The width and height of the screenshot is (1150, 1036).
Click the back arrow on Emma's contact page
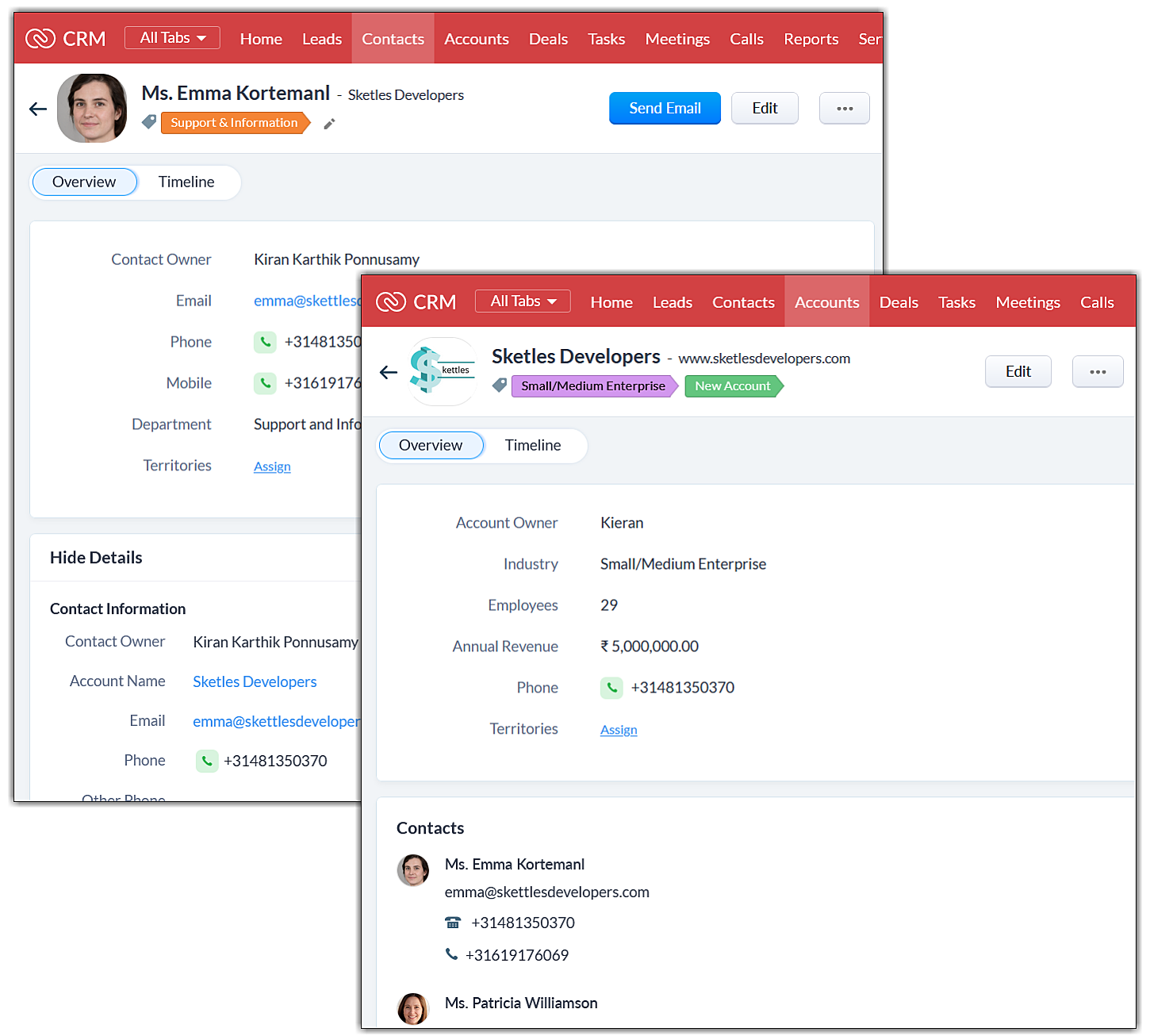click(x=38, y=109)
